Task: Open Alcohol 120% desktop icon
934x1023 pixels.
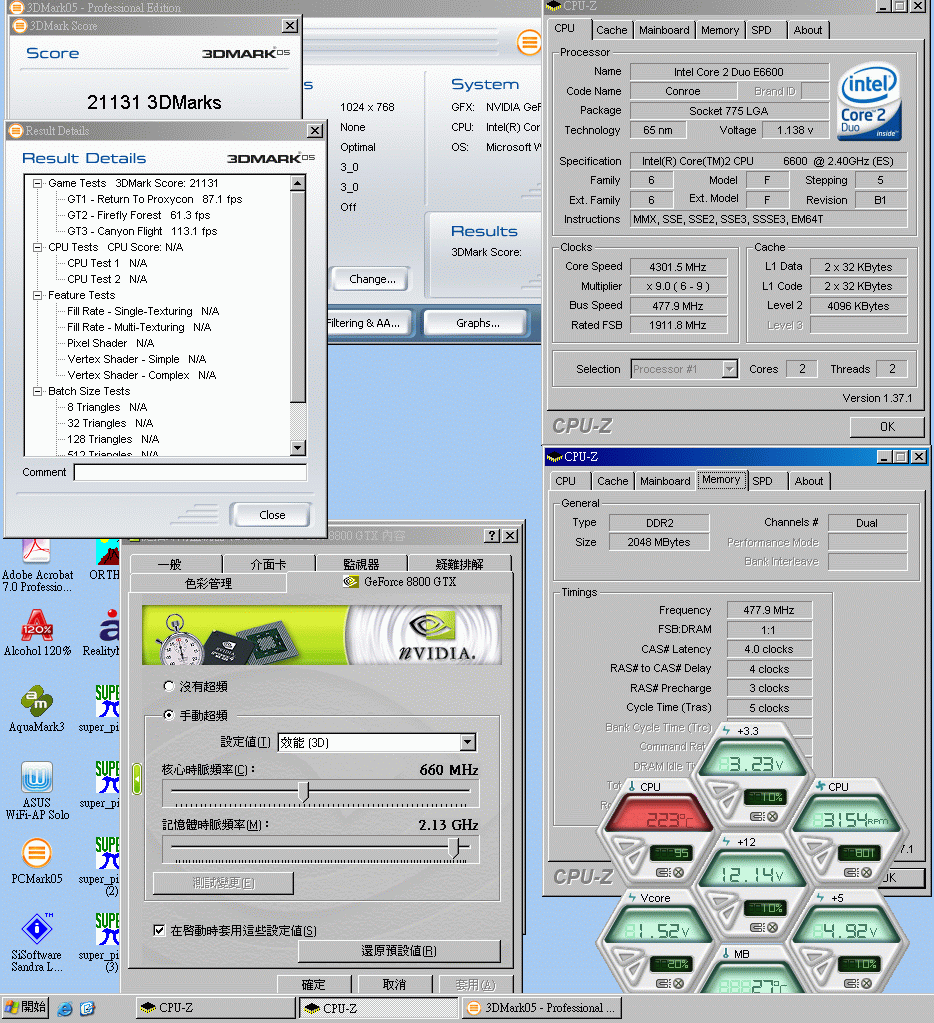Action: (x=37, y=633)
